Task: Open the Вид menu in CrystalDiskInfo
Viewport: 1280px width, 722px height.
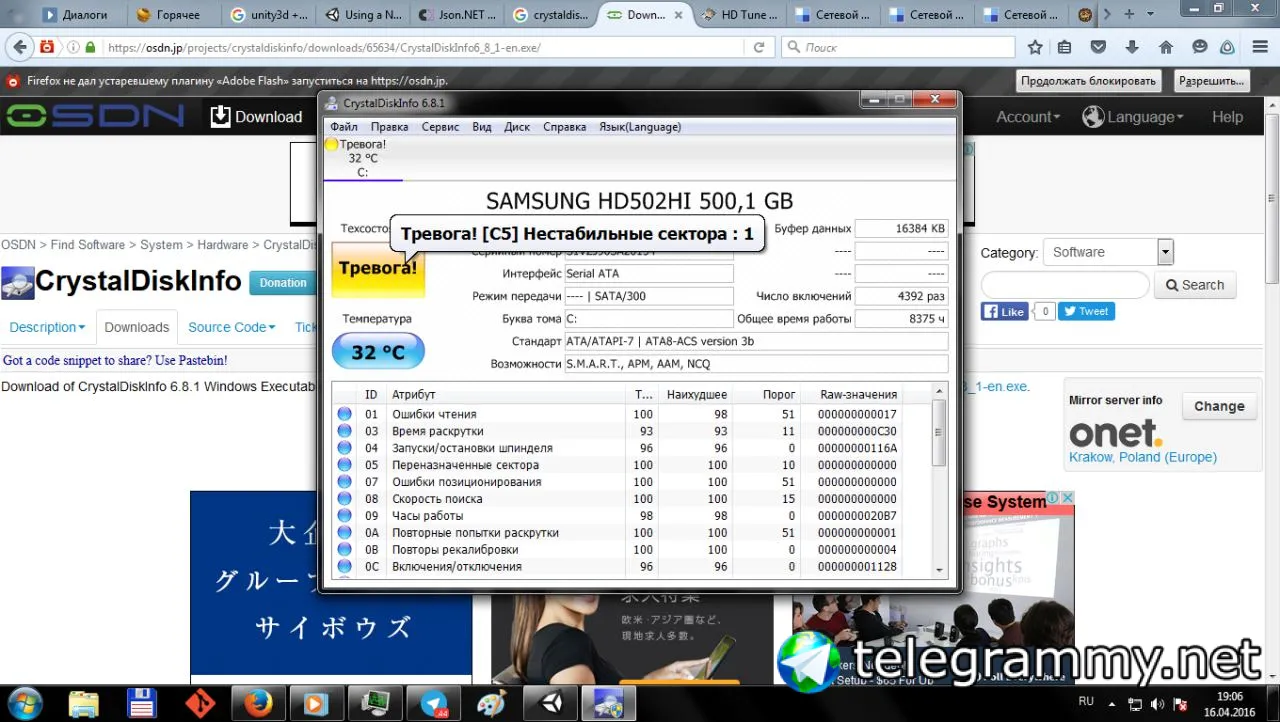Action: pos(482,127)
